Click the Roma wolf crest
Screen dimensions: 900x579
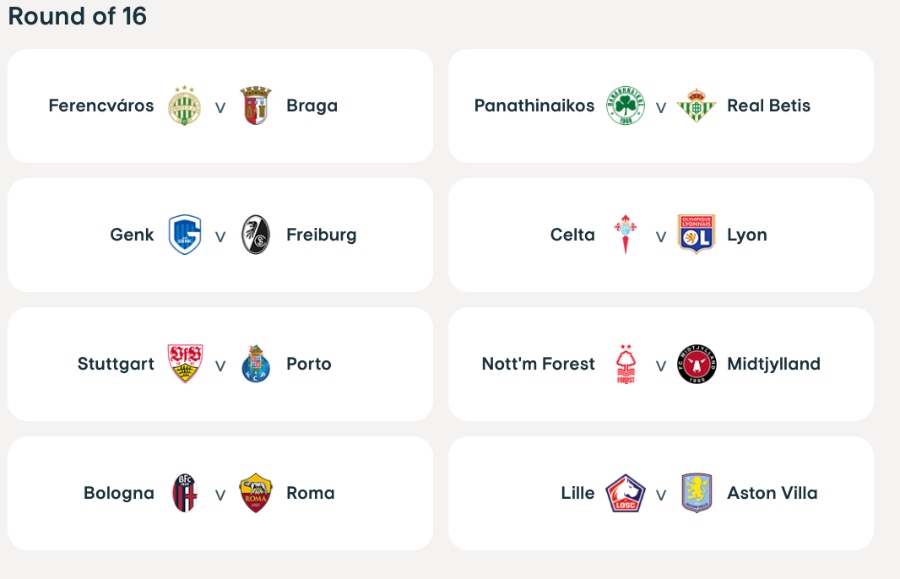[x=256, y=493]
